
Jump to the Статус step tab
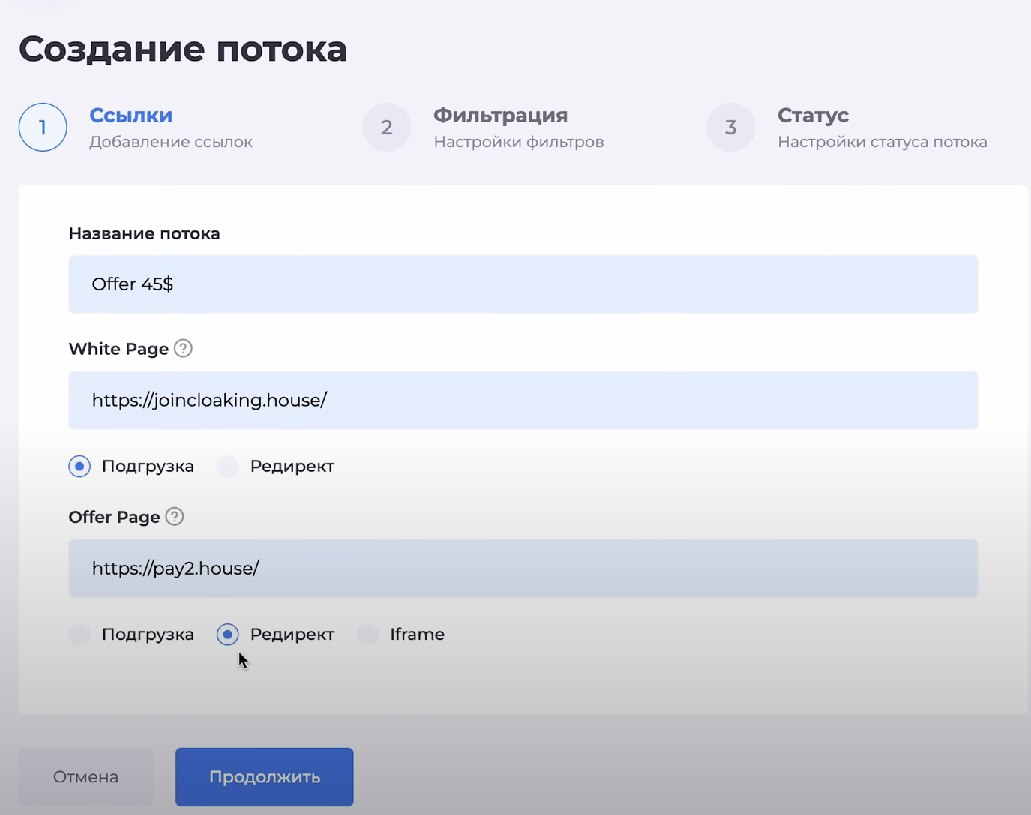(x=813, y=116)
